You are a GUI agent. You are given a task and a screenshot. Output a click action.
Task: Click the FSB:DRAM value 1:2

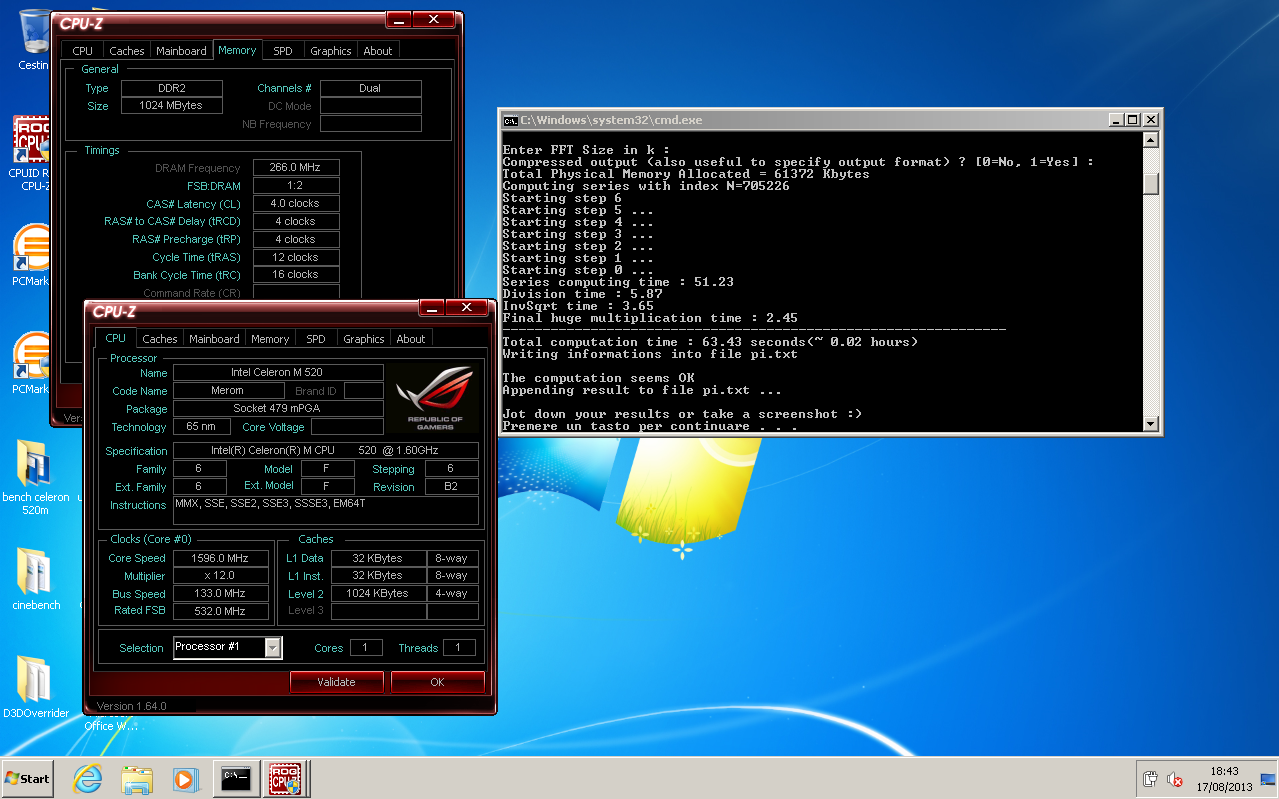(296, 186)
